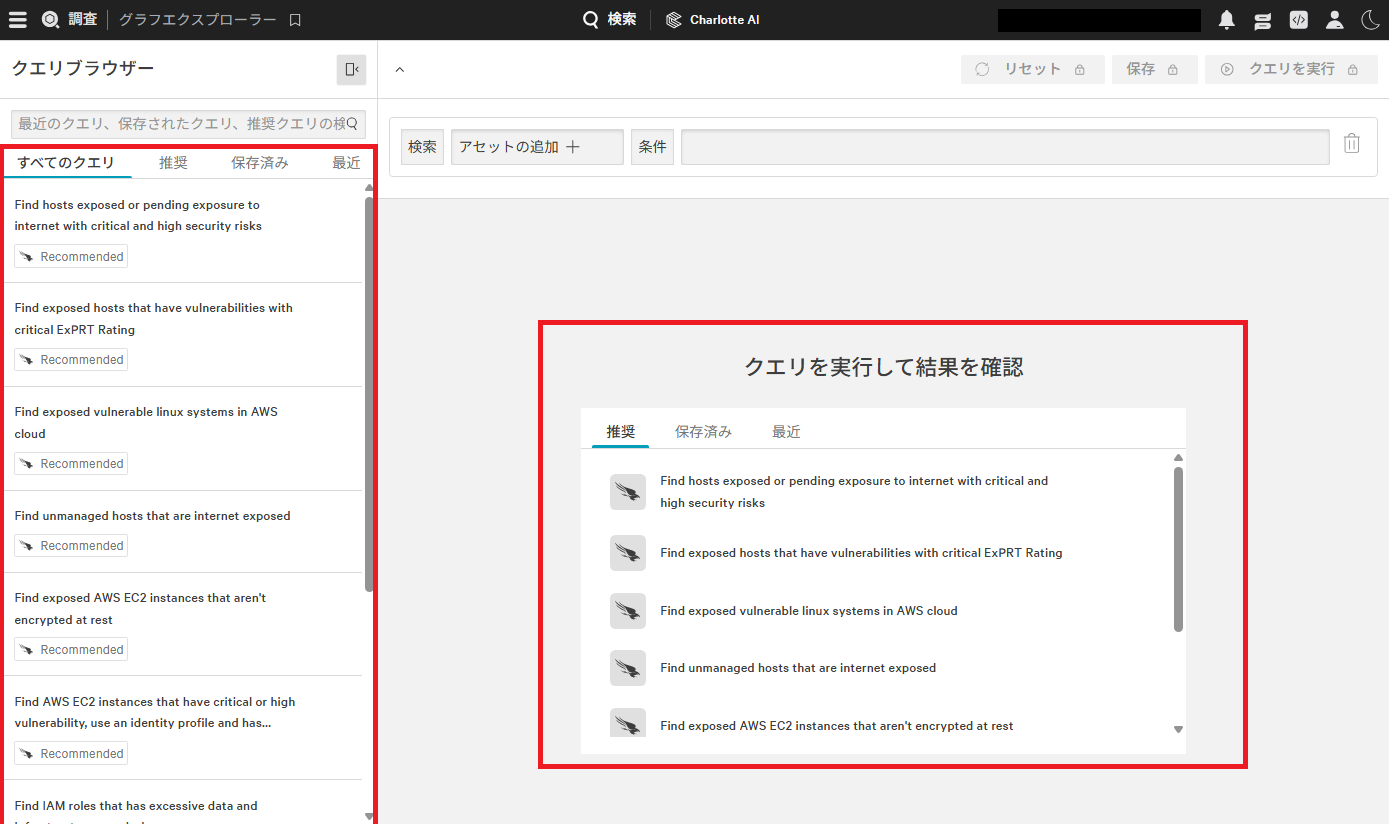This screenshot has width=1389, height=824.
Task: Open the code snippet </> icon
Action: click(x=1298, y=19)
